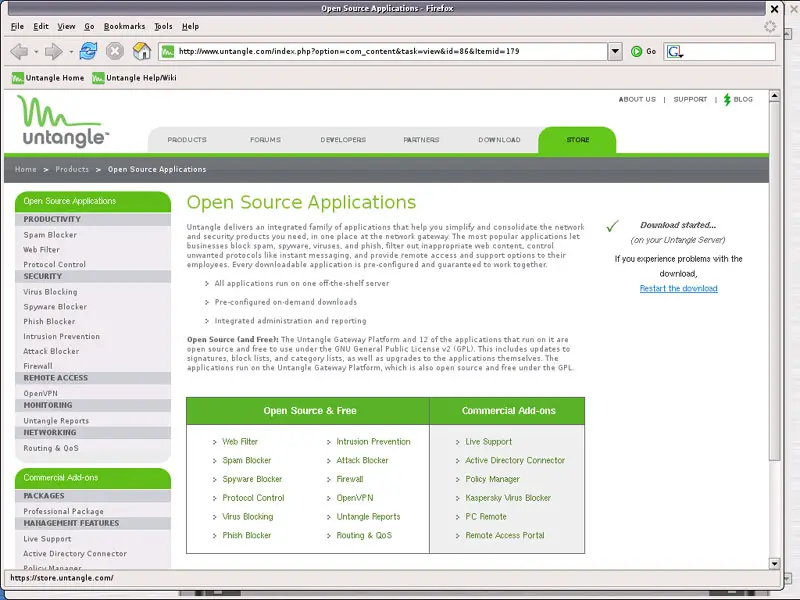Open Intrusion Prevention in the sidebar
This screenshot has height=600, width=800.
[x=62, y=337]
